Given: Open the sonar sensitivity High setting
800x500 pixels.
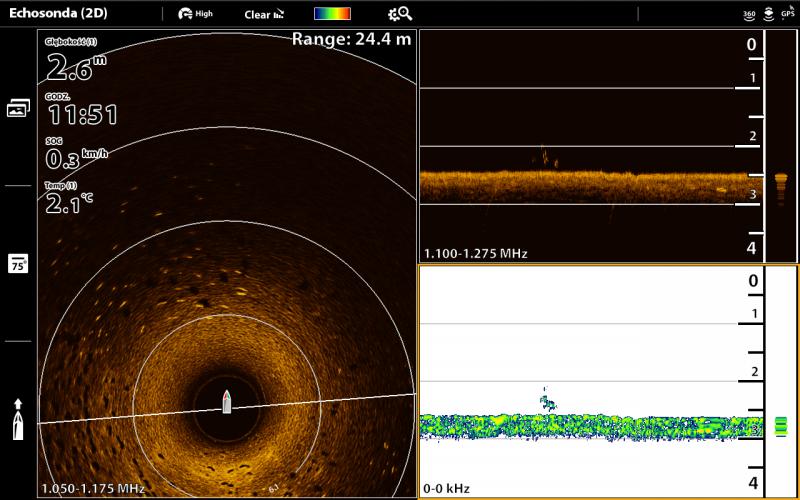Looking at the screenshot, I should (x=195, y=14).
